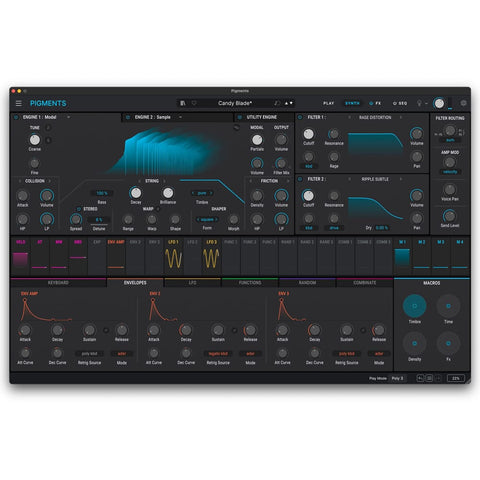Open the settings gear icon

[x=463, y=103]
